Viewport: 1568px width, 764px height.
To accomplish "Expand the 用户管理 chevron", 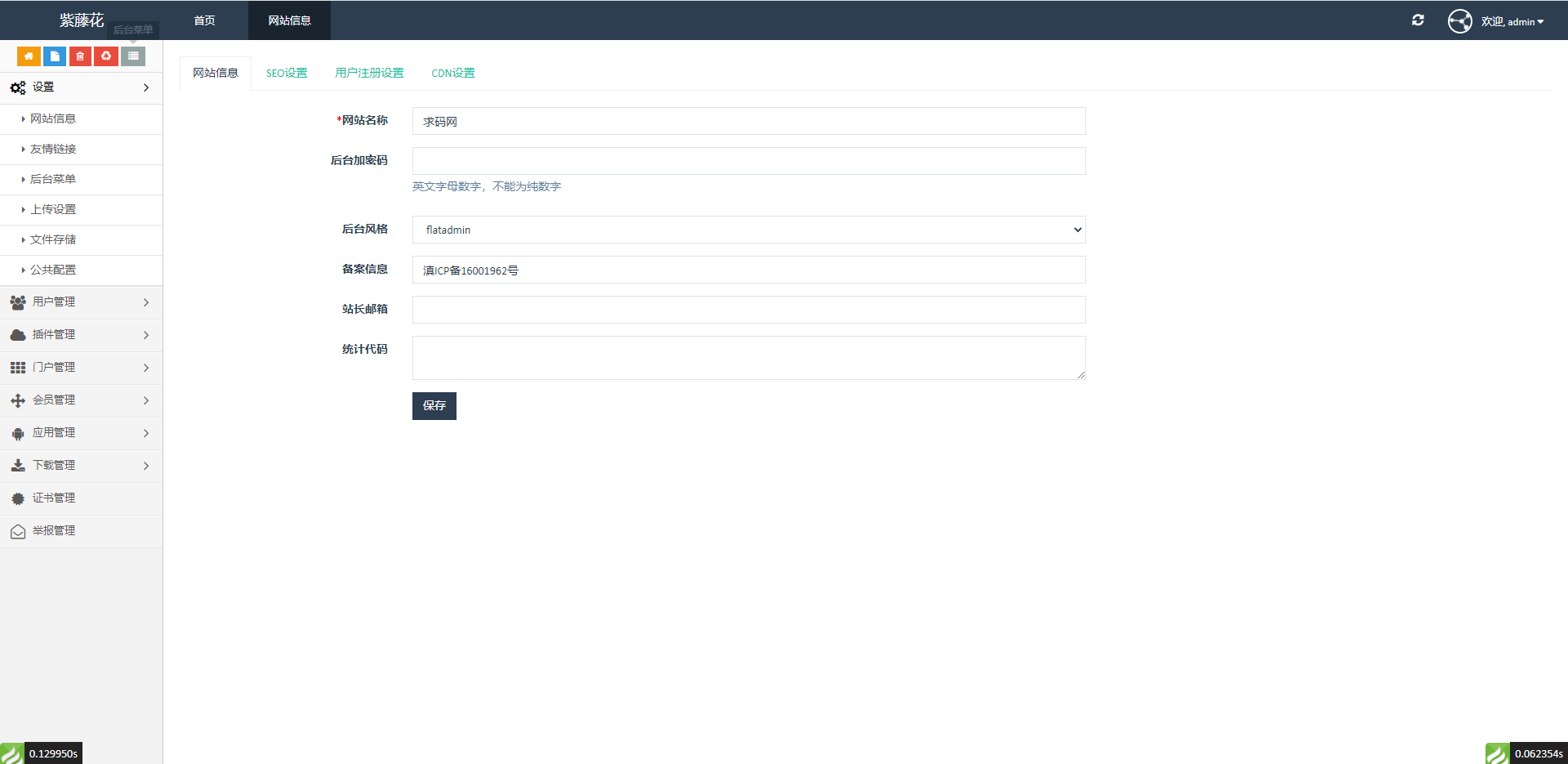I will click(146, 302).
